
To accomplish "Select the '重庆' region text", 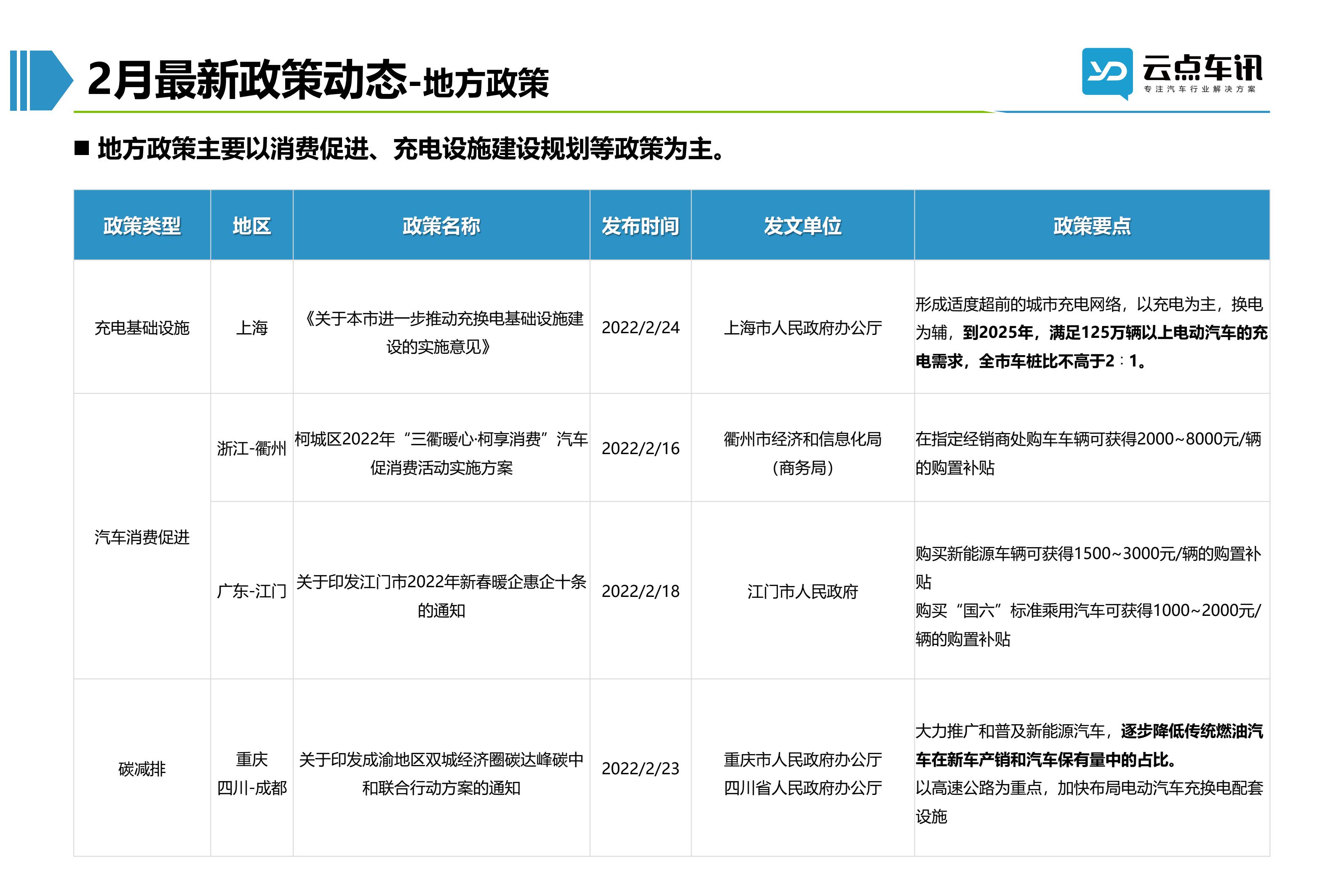I will (x=251, y=760).
